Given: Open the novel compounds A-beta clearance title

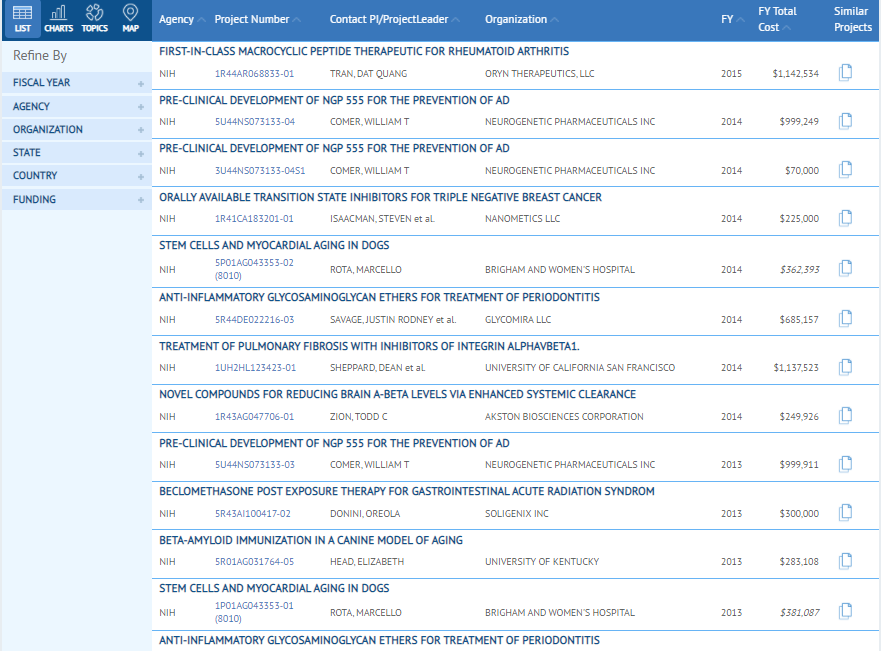Looking at the screenshot, I should tap(397, 394).
